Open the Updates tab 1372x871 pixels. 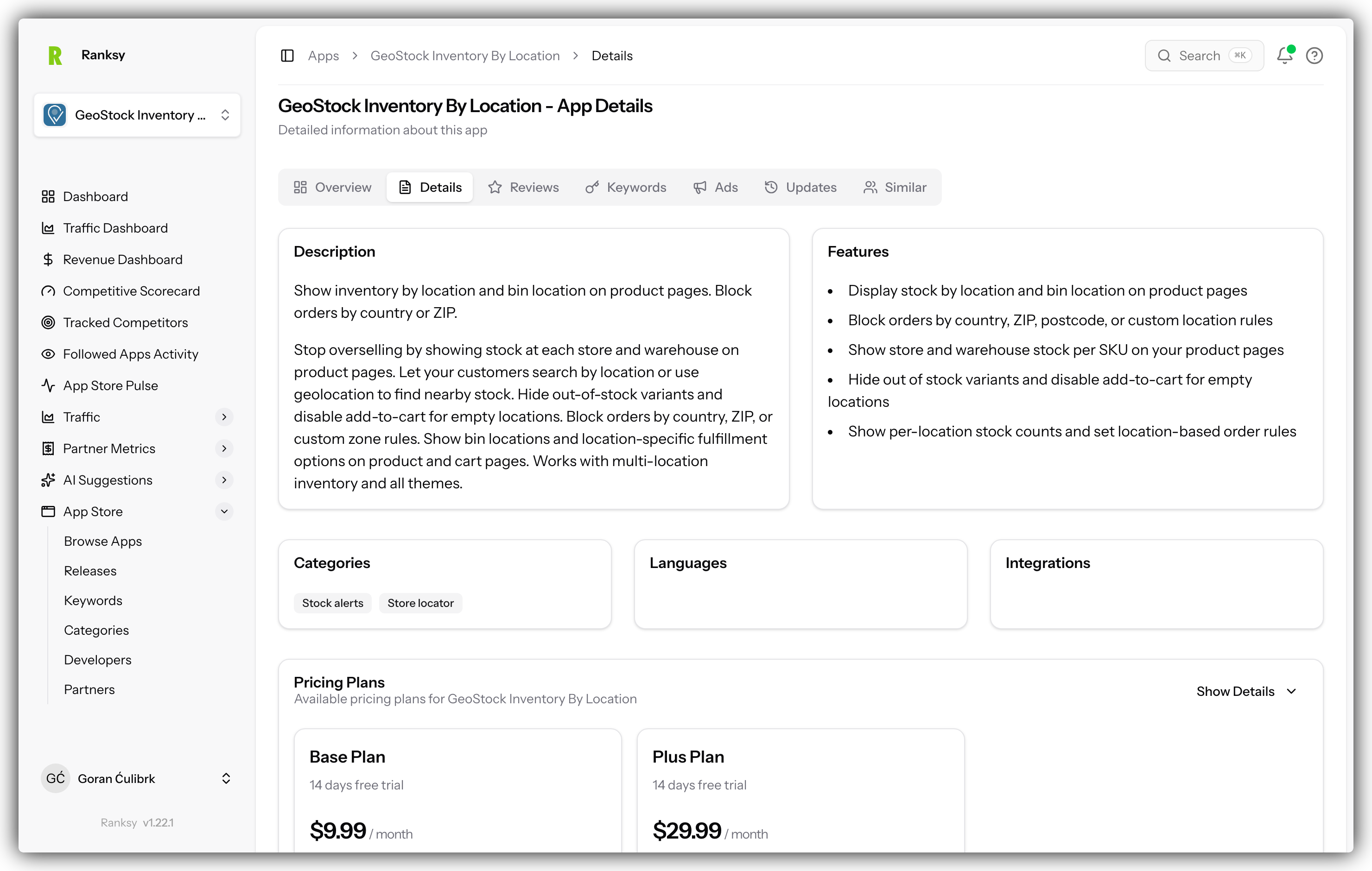click(x=801, y=188)
